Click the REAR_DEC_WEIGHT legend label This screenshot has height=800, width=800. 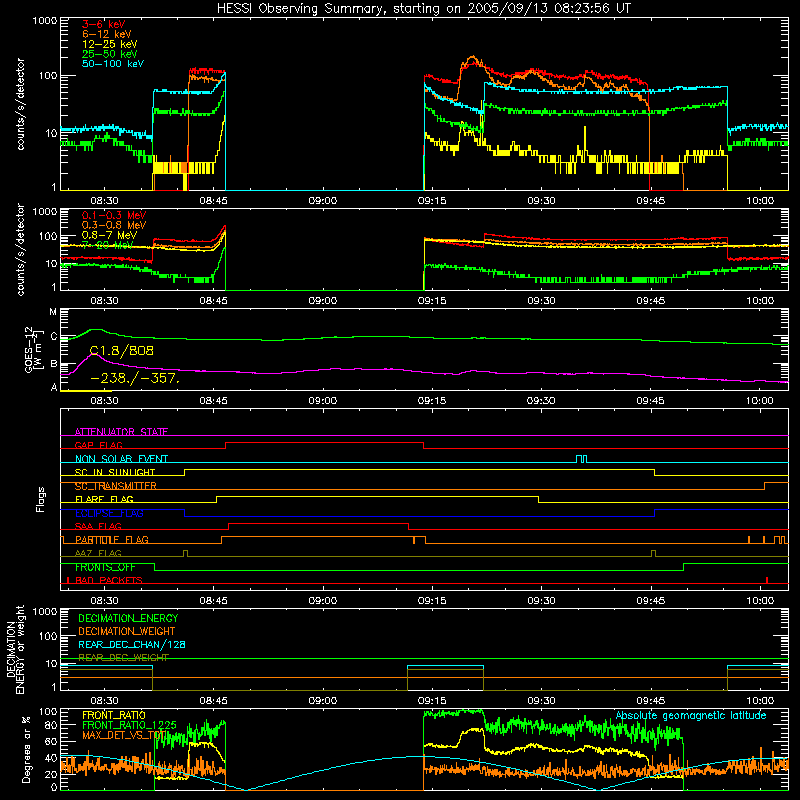pyautogui.click(x=123, y=658)
